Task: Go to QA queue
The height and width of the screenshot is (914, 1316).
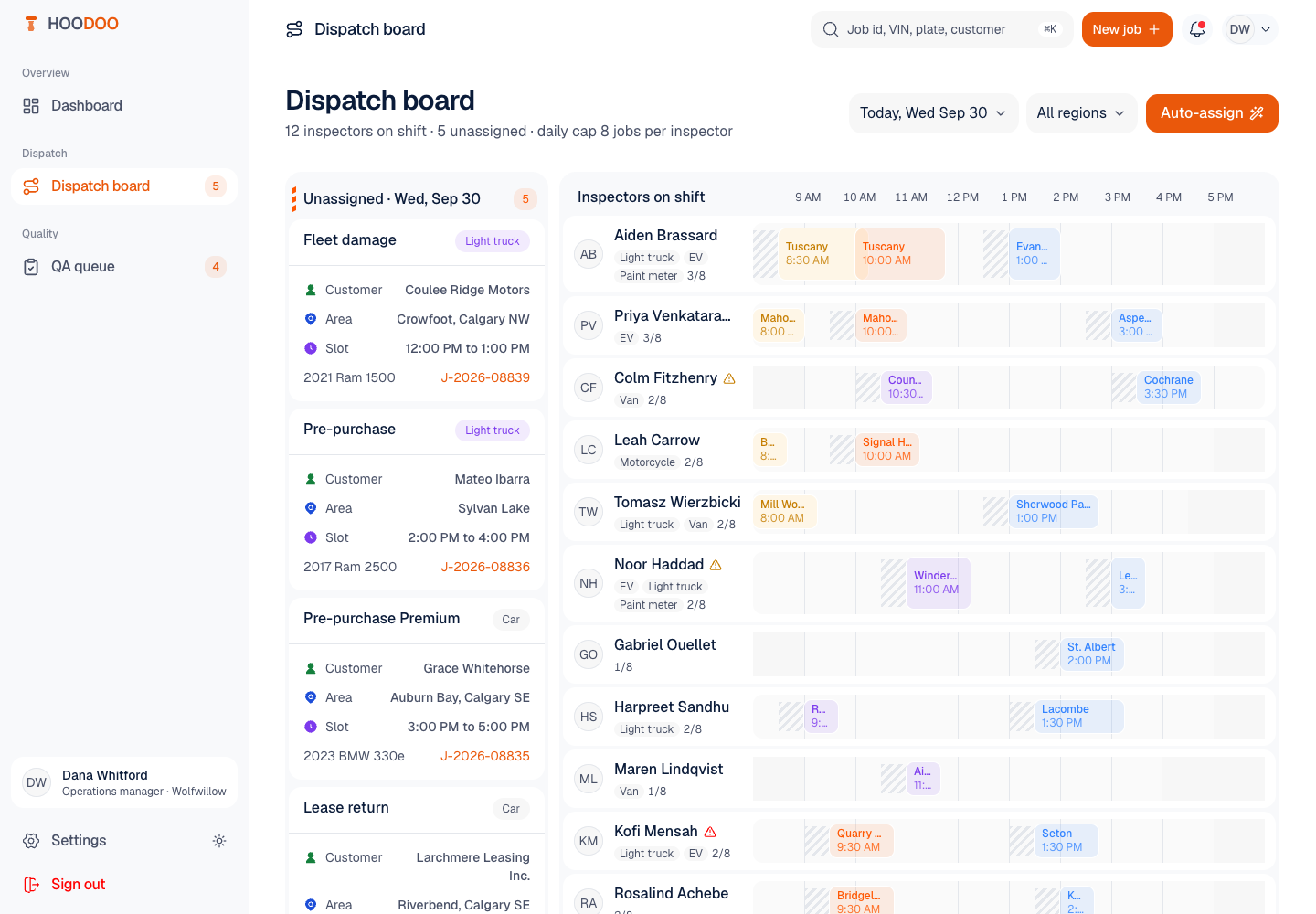Action: coord(124,267)
